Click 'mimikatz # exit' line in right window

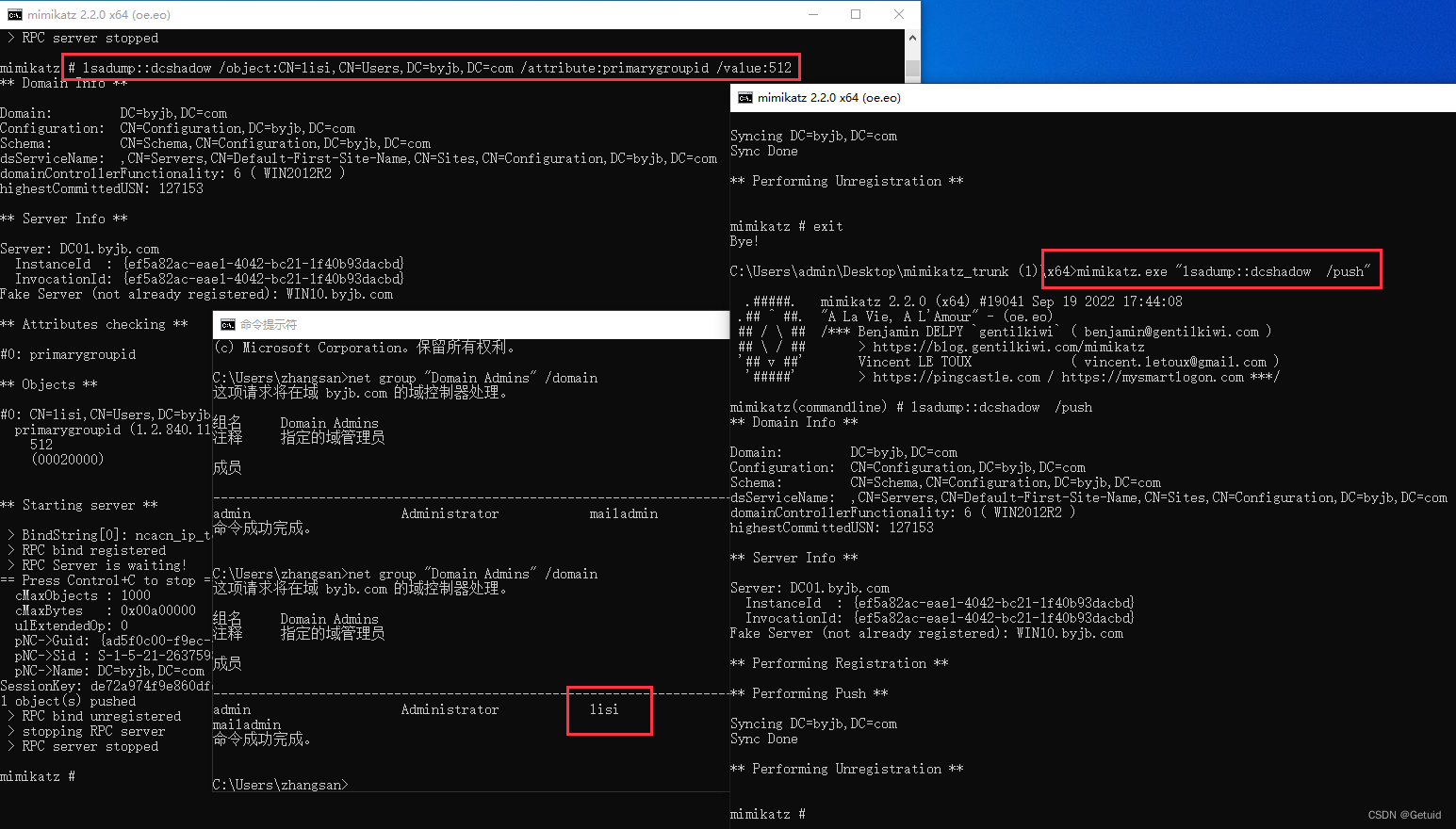point(786,226)
